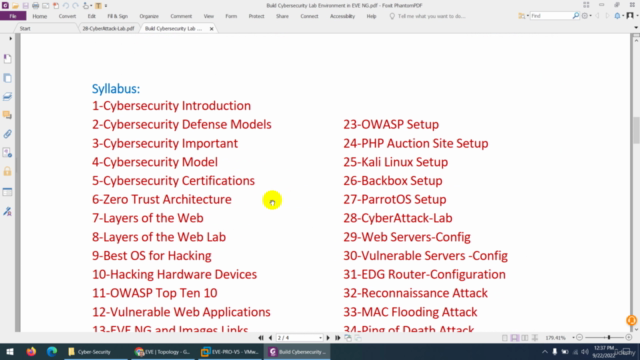This screenshot has height=360, width=640.
Task: Open the customize quick access toolbar dropdown
Action: click(106, 6)
